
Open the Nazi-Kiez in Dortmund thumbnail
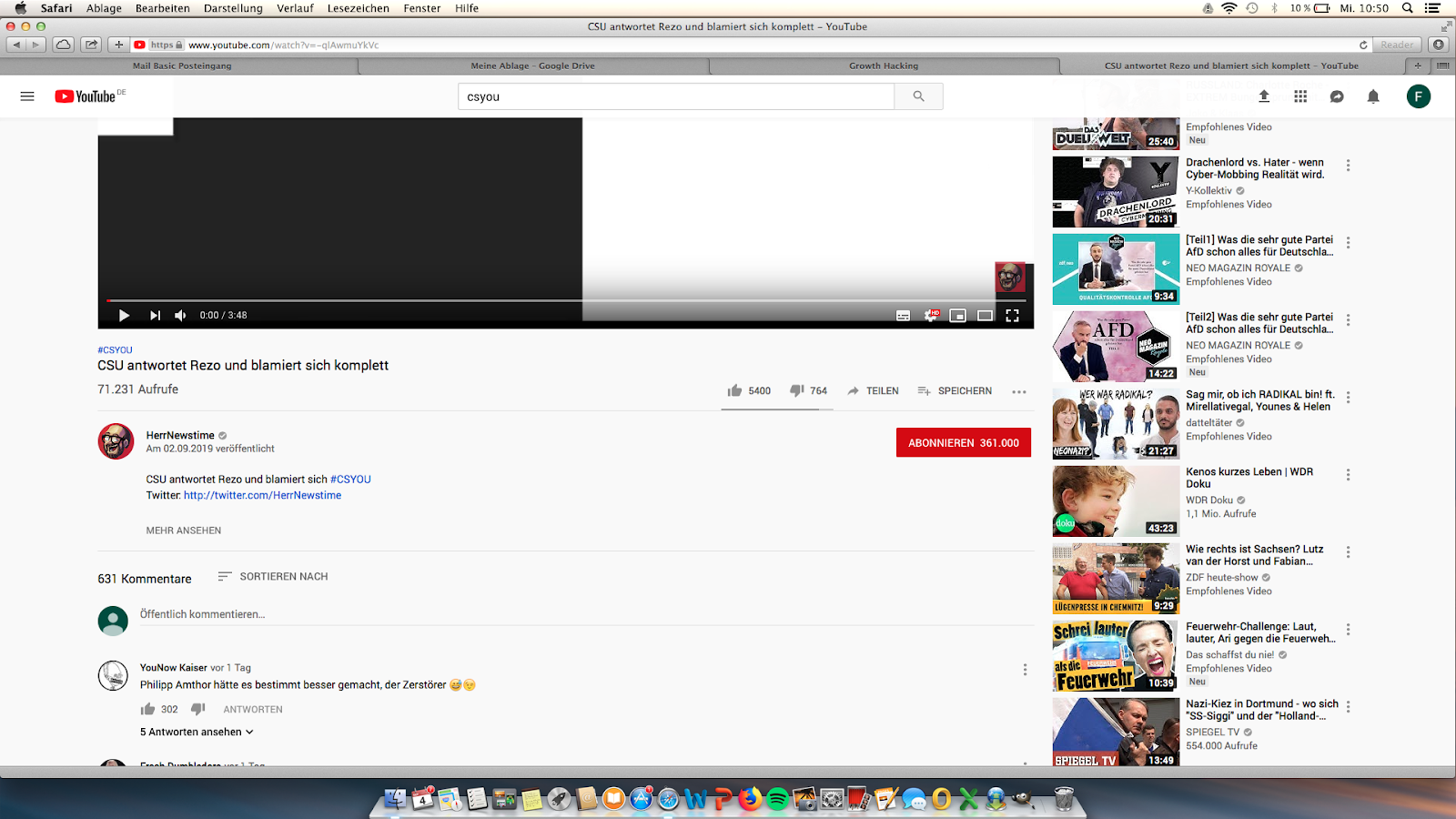[1116, 732]
